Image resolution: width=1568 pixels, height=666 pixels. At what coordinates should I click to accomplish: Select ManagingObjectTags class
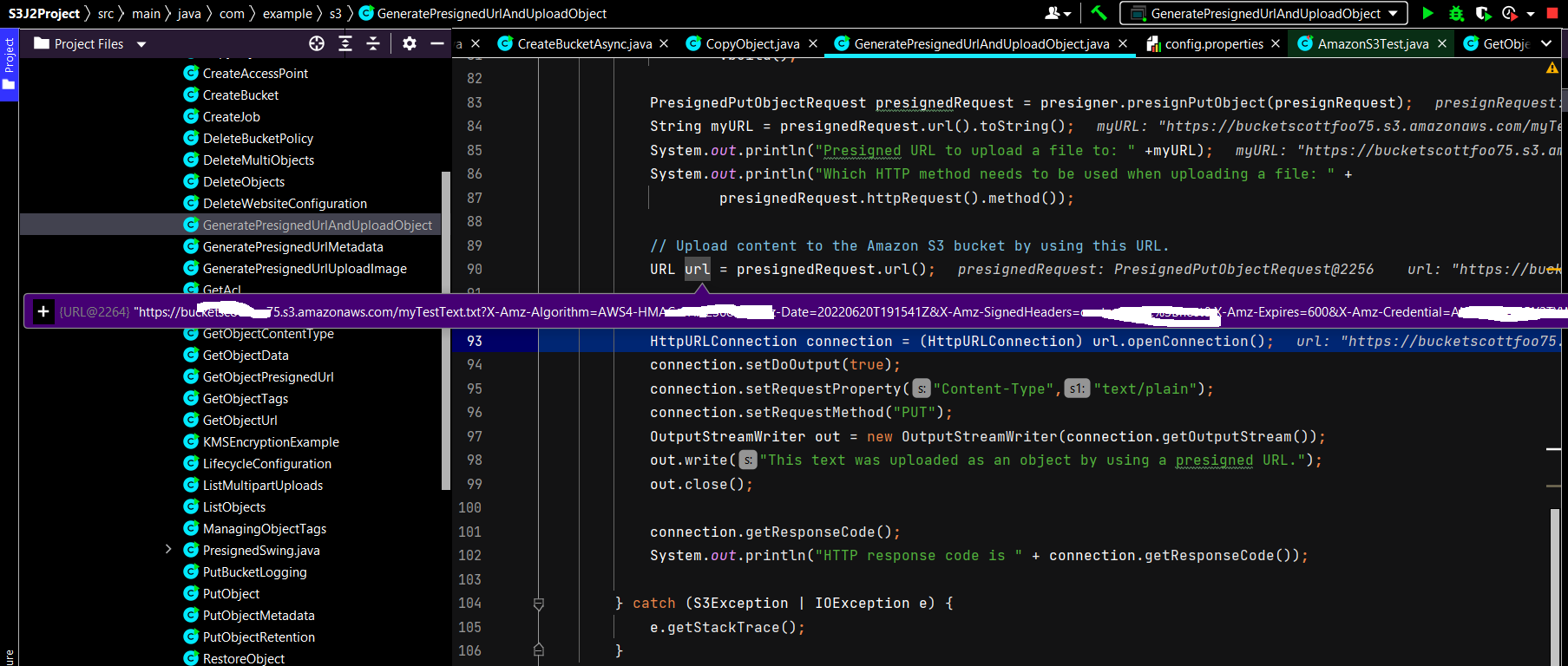coord(265,529)
